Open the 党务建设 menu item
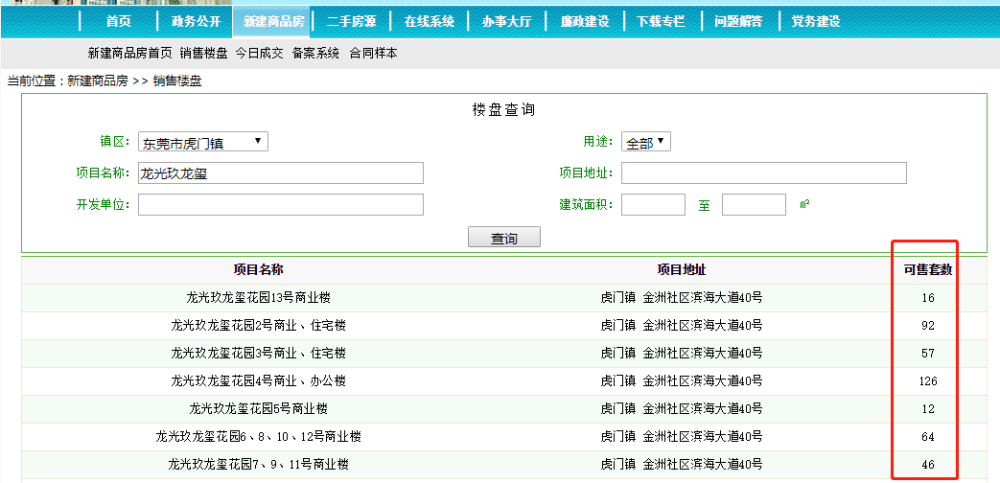The height and width of the screenshot is (483, 1000). pyautogui.click(x=816, y=21)
